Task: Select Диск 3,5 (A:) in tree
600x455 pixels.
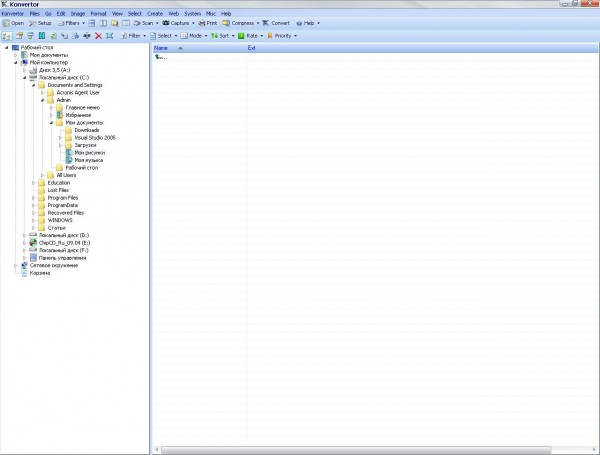Action: click(54, 70)
